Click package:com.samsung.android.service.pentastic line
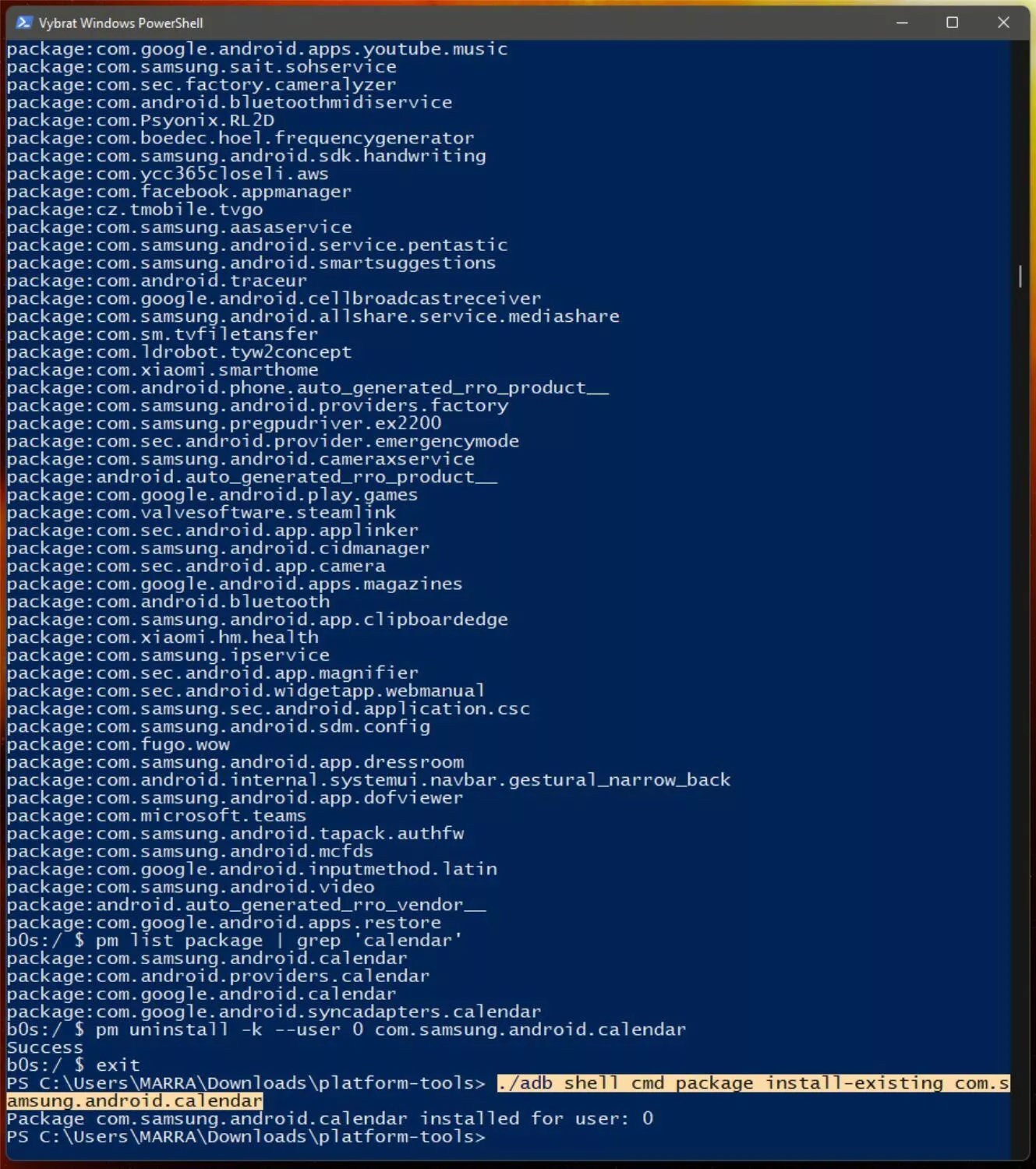Screen dimensions: 1036x1169 click(x=257, y=245)
